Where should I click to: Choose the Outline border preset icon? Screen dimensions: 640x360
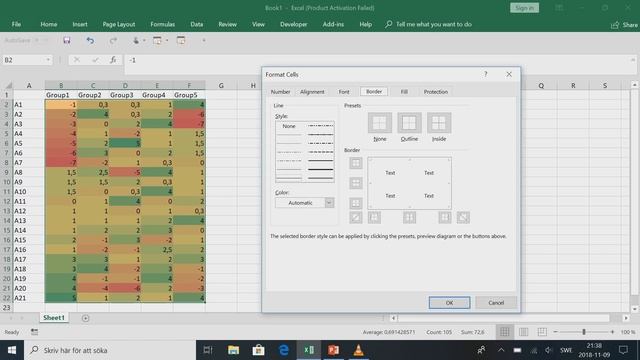point(409,122)
